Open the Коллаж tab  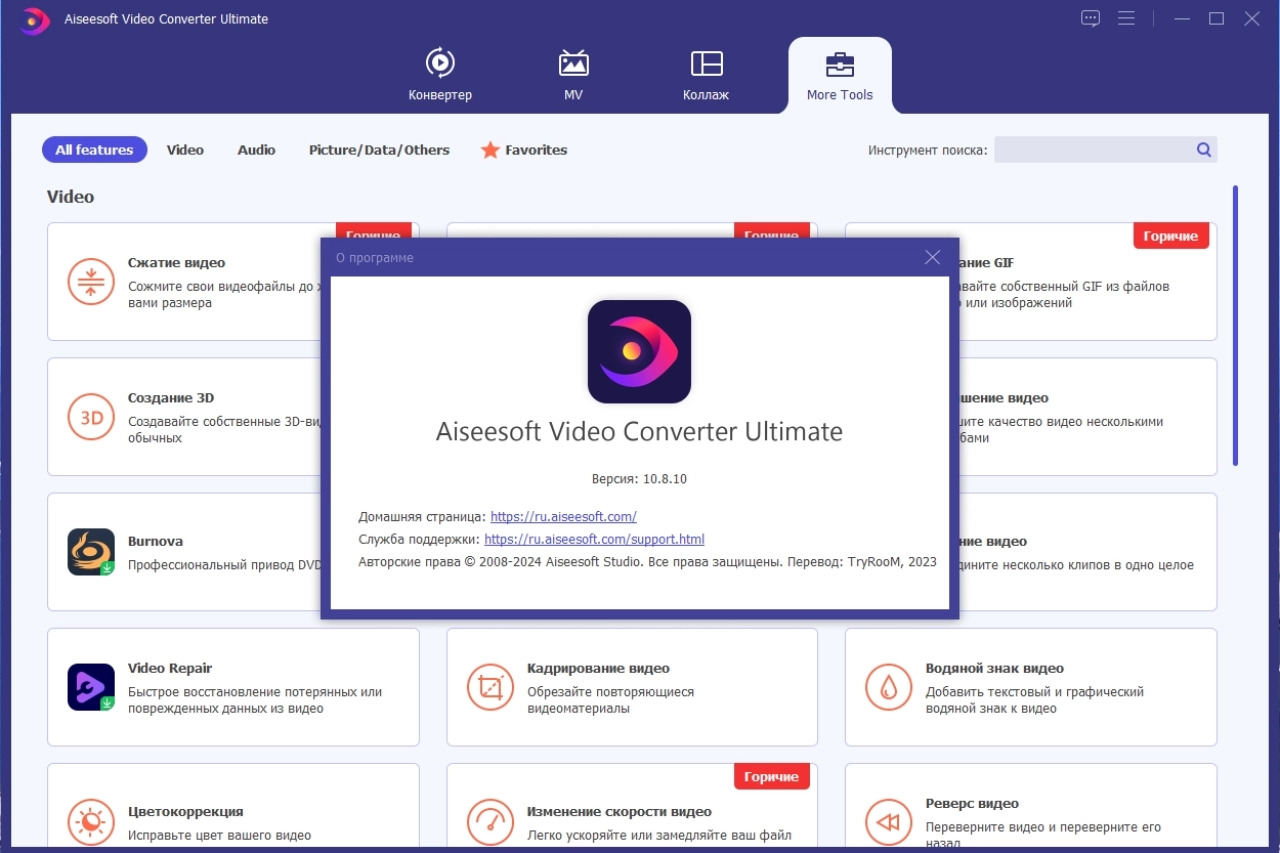706,75
